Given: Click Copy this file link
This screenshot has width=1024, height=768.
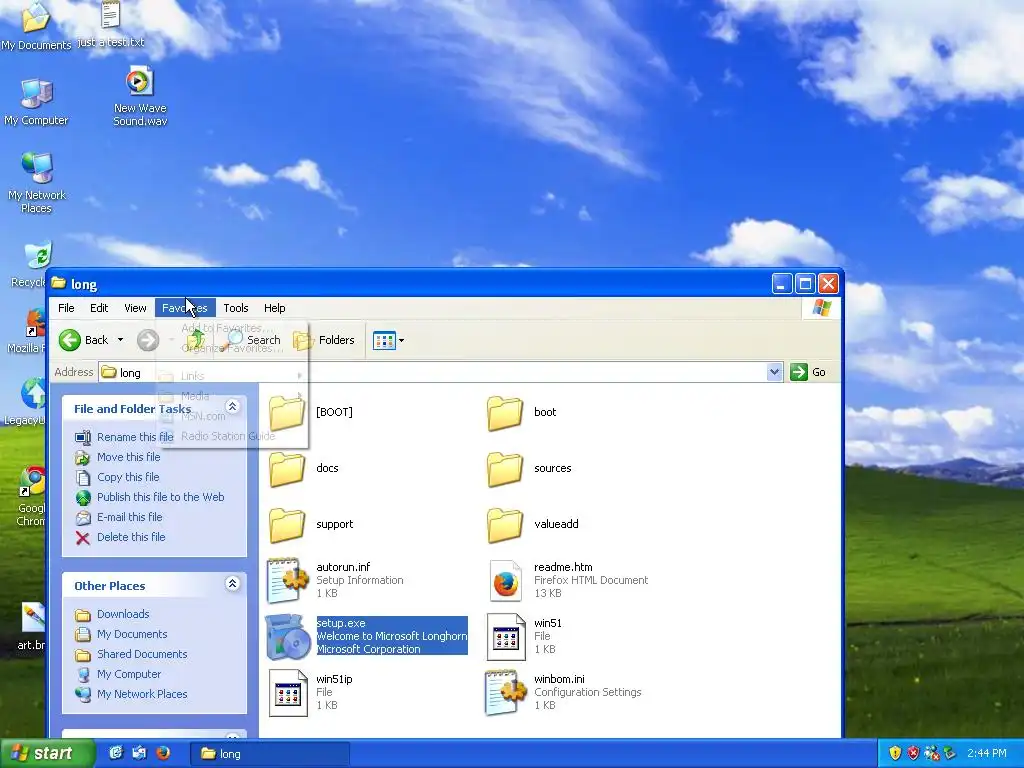Looking at the screenshot, I should [x=128, y=477].
